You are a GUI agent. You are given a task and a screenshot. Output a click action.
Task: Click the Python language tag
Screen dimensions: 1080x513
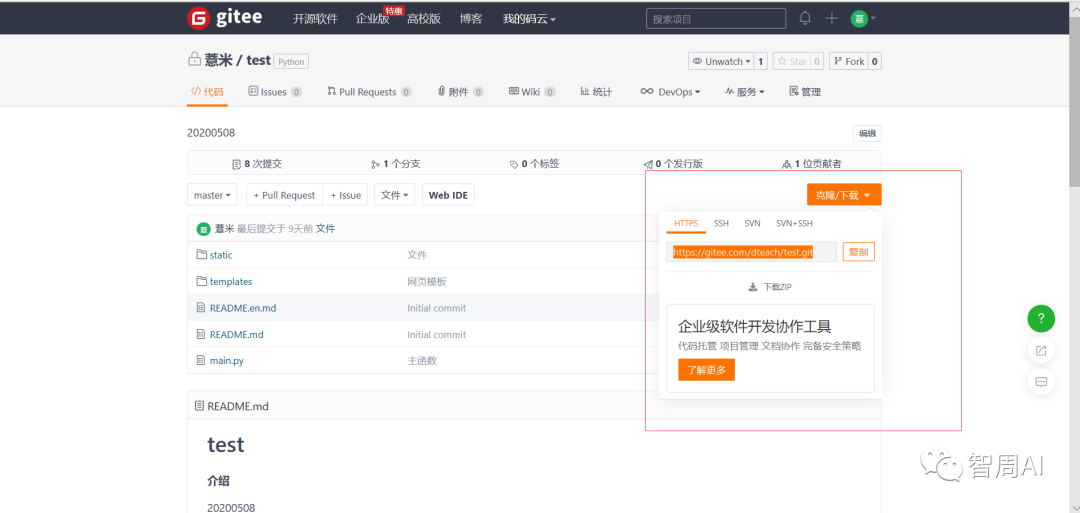coord(291,61)
